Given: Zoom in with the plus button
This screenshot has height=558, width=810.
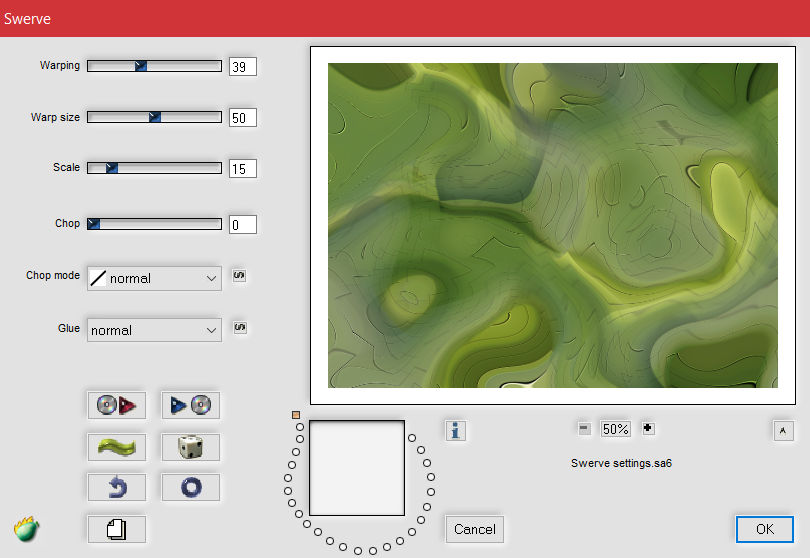Looking at the screenshot, I should pyautogui.click(x=648, y=428).
